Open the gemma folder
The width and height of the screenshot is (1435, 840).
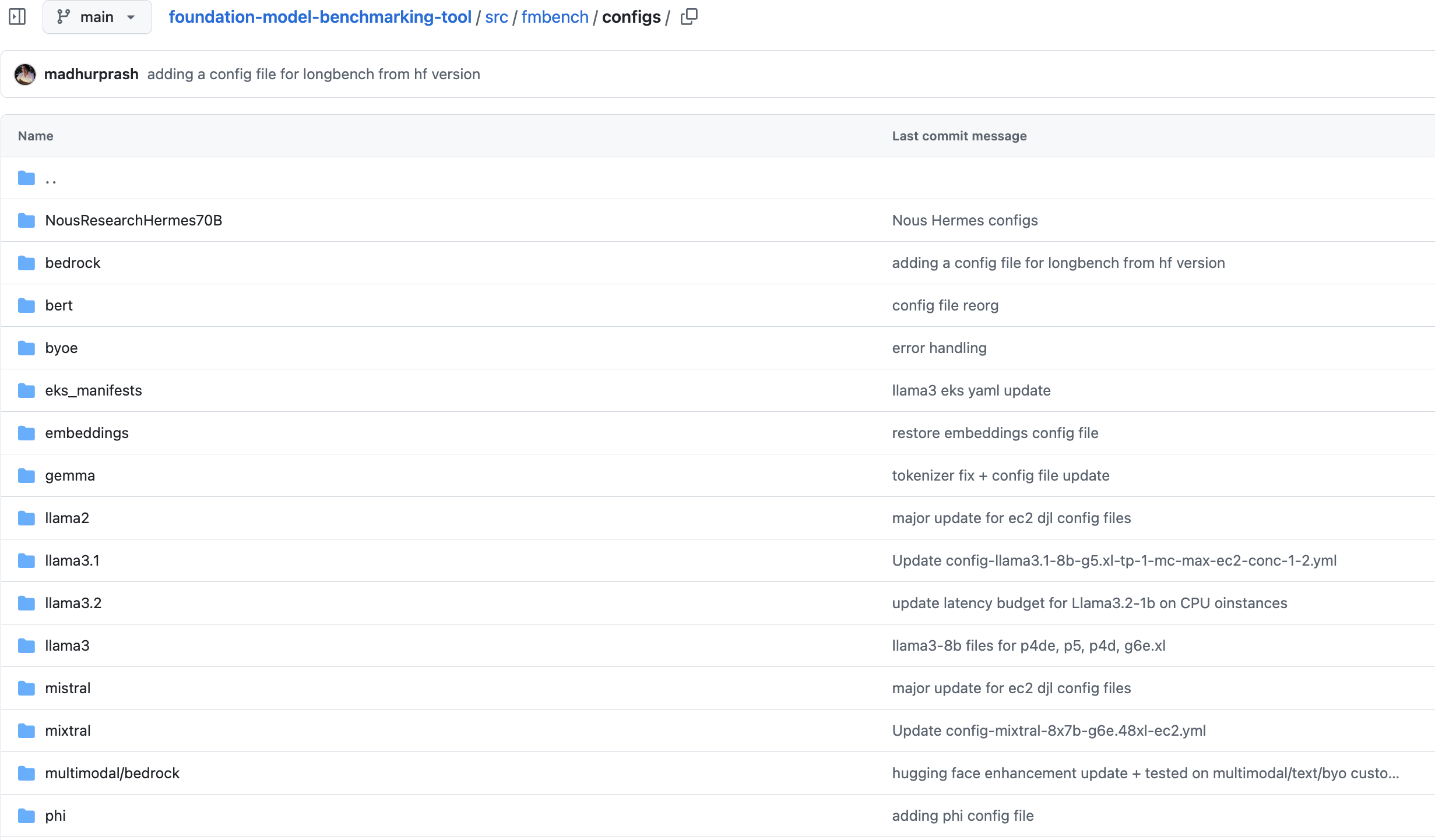click(x=70, y=475)
